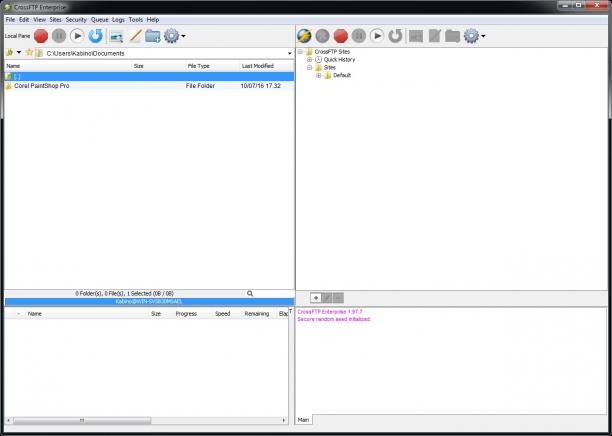Click the favorites star icon by path bar

click(x=29, y=52)
